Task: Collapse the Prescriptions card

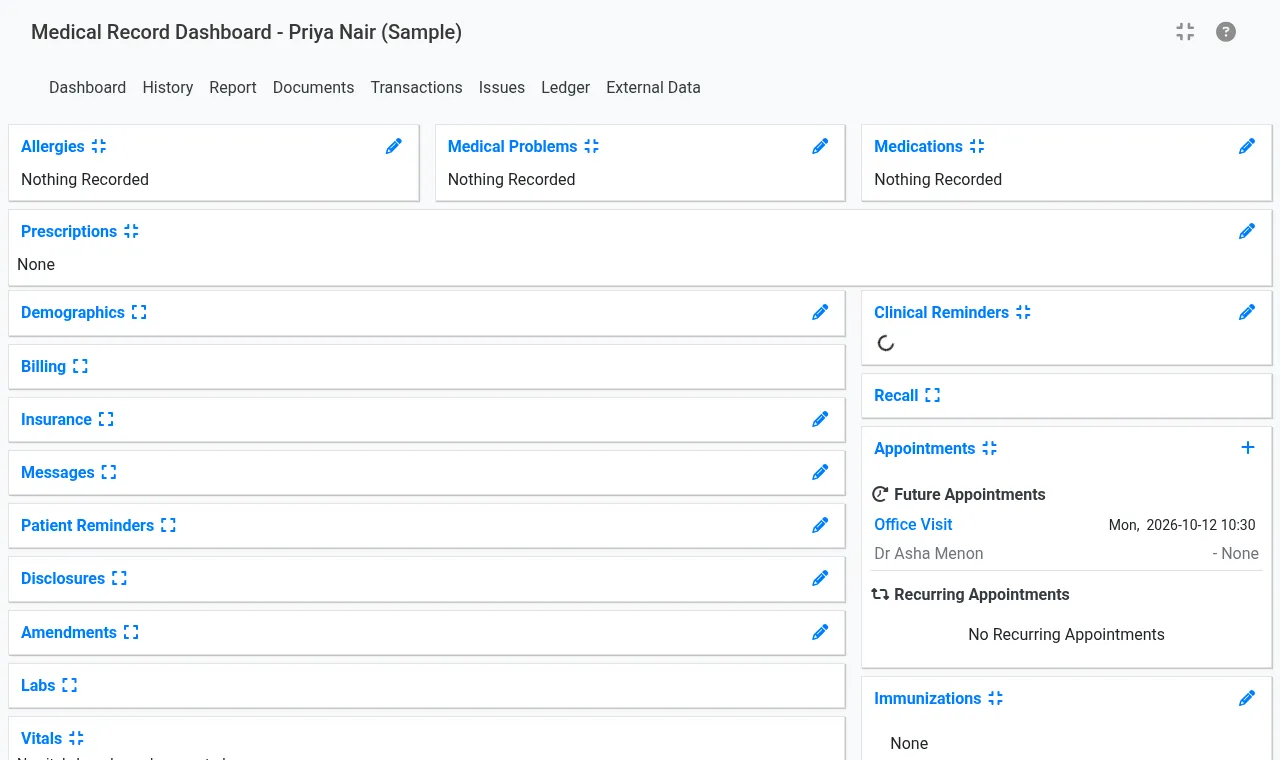Action: coord(131,231)
